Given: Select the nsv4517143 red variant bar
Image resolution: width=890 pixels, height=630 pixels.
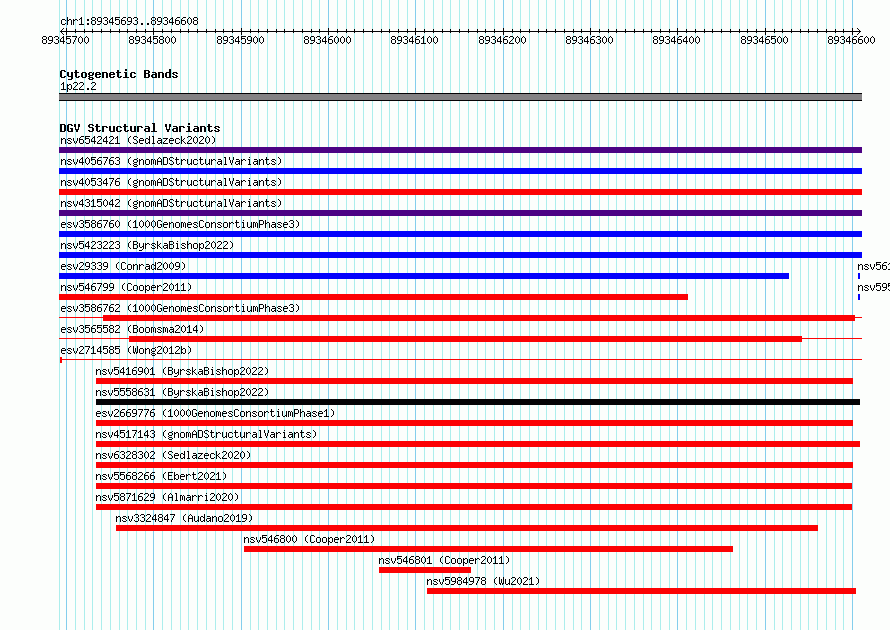Looking at the screenshot, I should point(478,444).
